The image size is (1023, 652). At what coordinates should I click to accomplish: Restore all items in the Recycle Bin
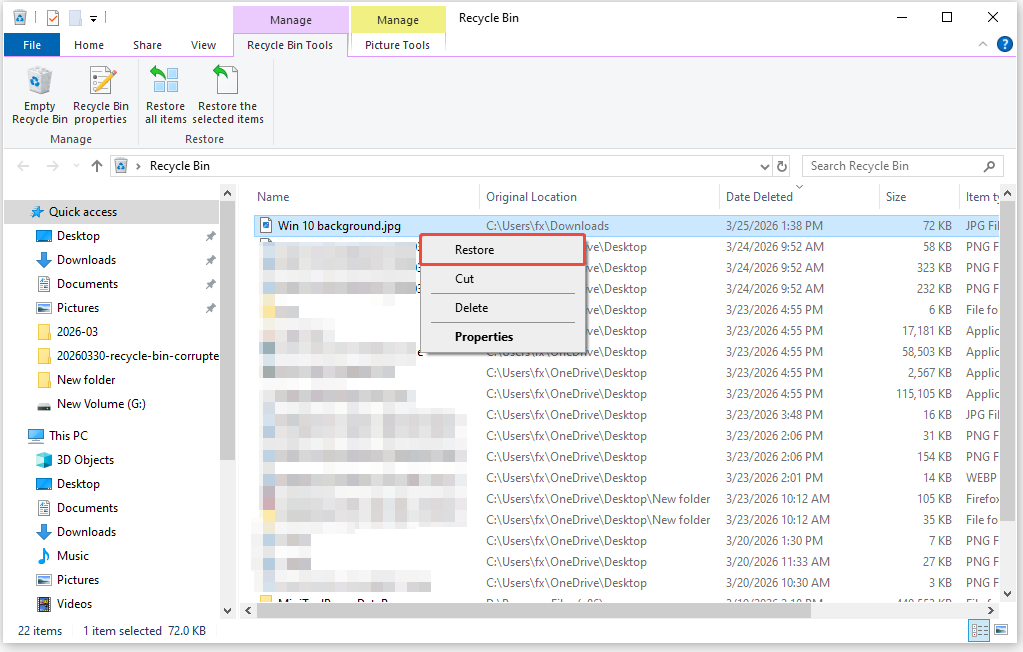(164, 94)
